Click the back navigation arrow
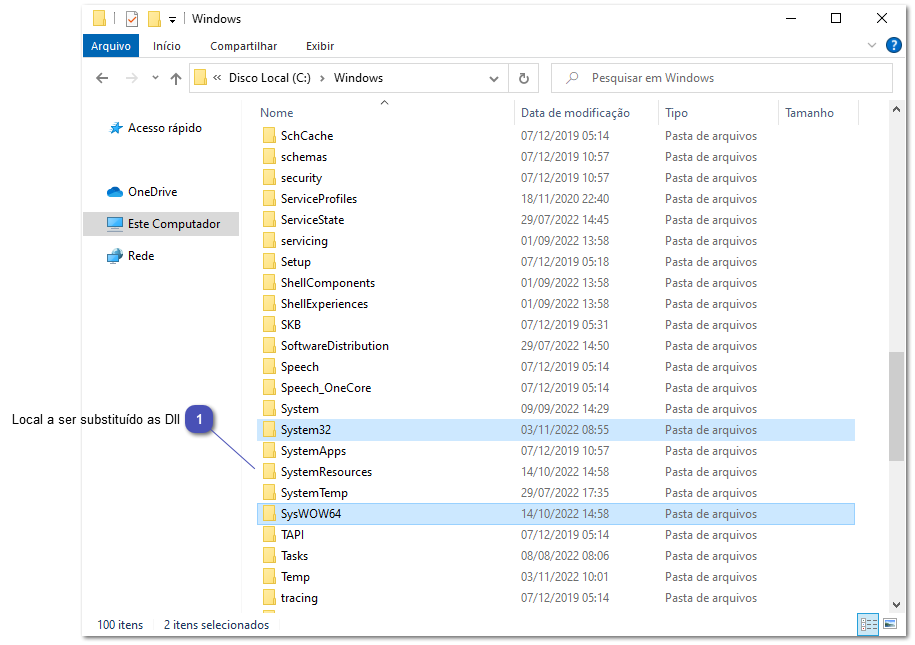The image size is (915, 645). [101, 78]
